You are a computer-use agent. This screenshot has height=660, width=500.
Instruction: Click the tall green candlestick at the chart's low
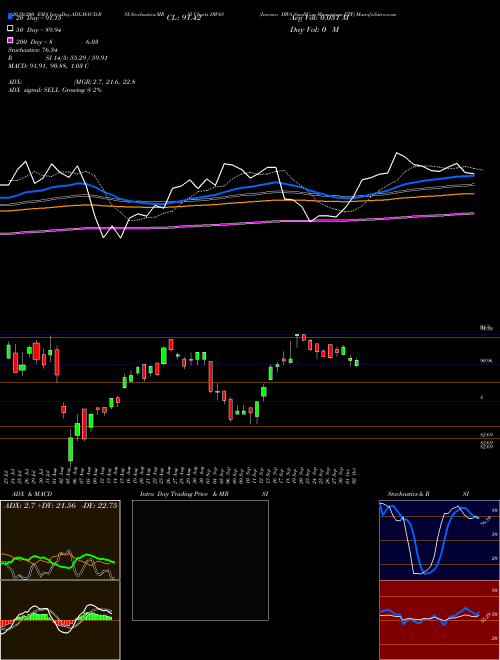click(x=70, y=450)
